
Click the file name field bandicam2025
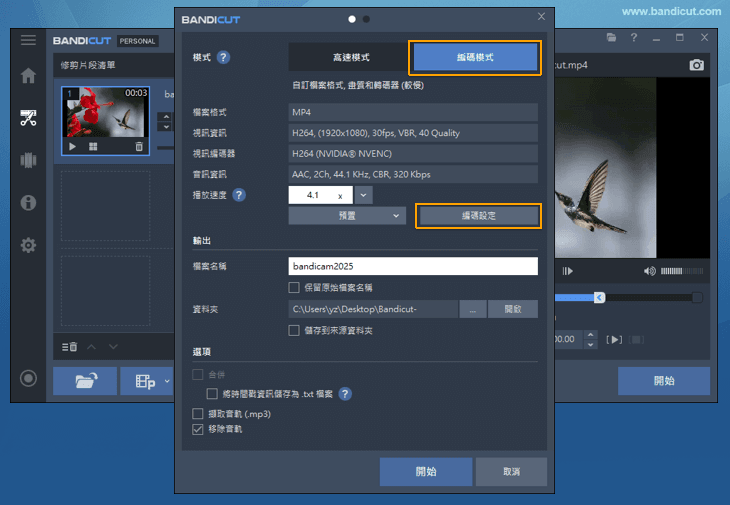click(413, 266)
